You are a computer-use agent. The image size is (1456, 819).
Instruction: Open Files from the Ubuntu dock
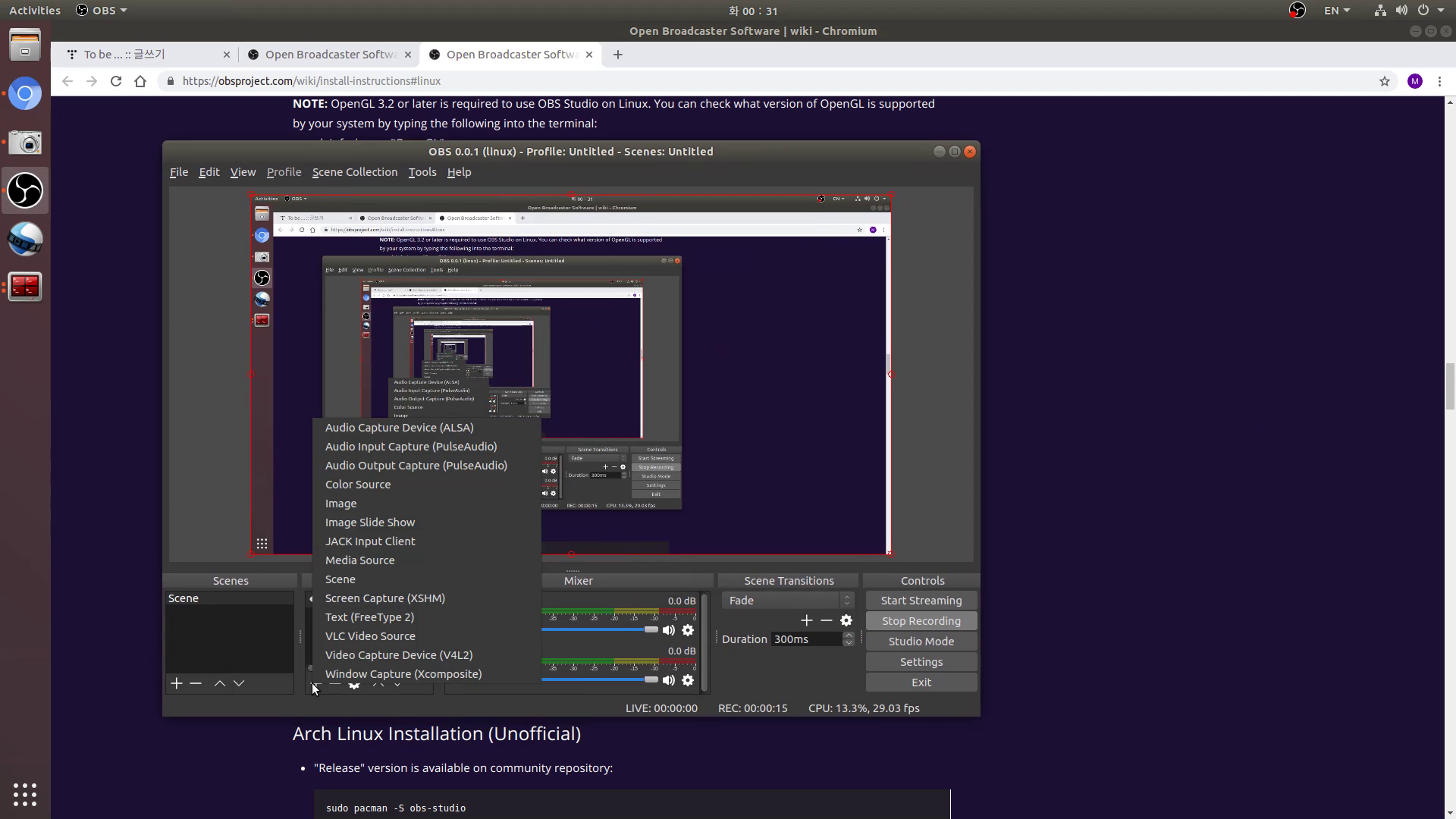tap(25, 45)
